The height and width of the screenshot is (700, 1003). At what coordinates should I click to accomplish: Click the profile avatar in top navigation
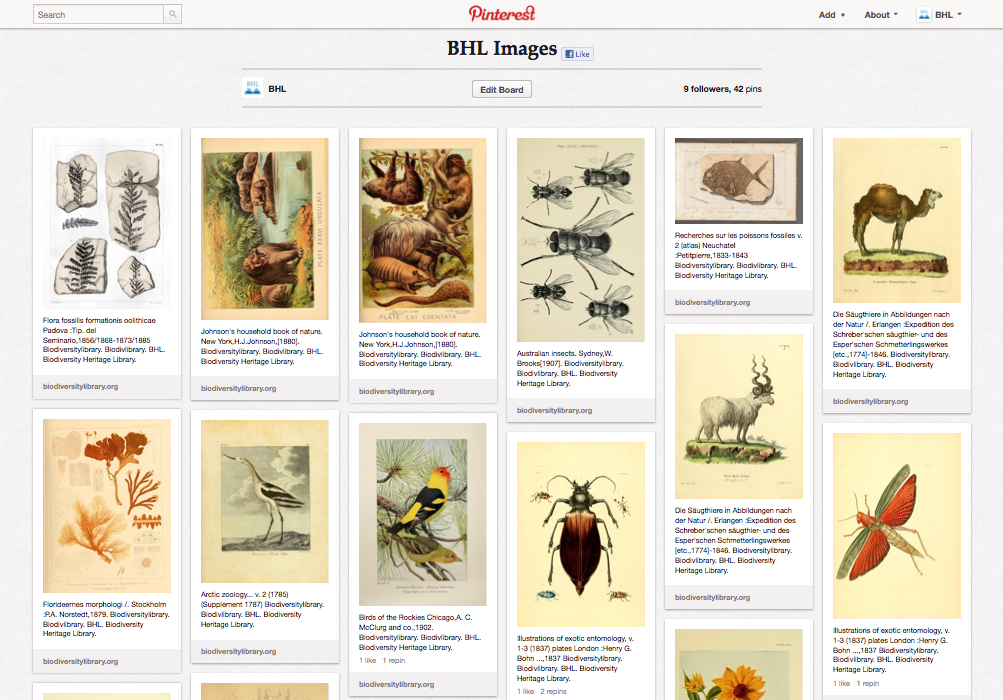click(x=924, y=14)
